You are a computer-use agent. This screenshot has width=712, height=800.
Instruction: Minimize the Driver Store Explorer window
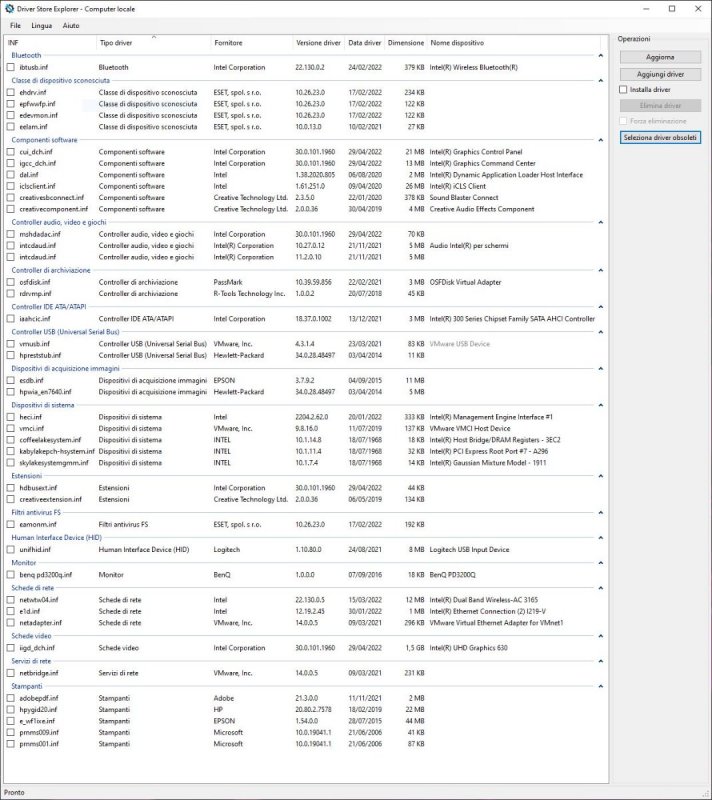point(646,9)
